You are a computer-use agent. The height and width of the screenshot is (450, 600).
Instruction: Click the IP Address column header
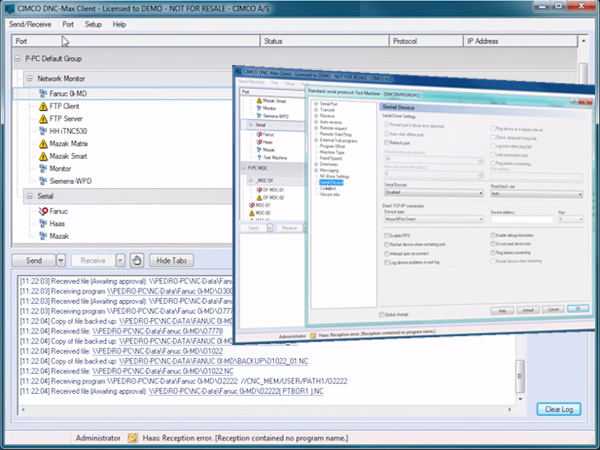520,41
